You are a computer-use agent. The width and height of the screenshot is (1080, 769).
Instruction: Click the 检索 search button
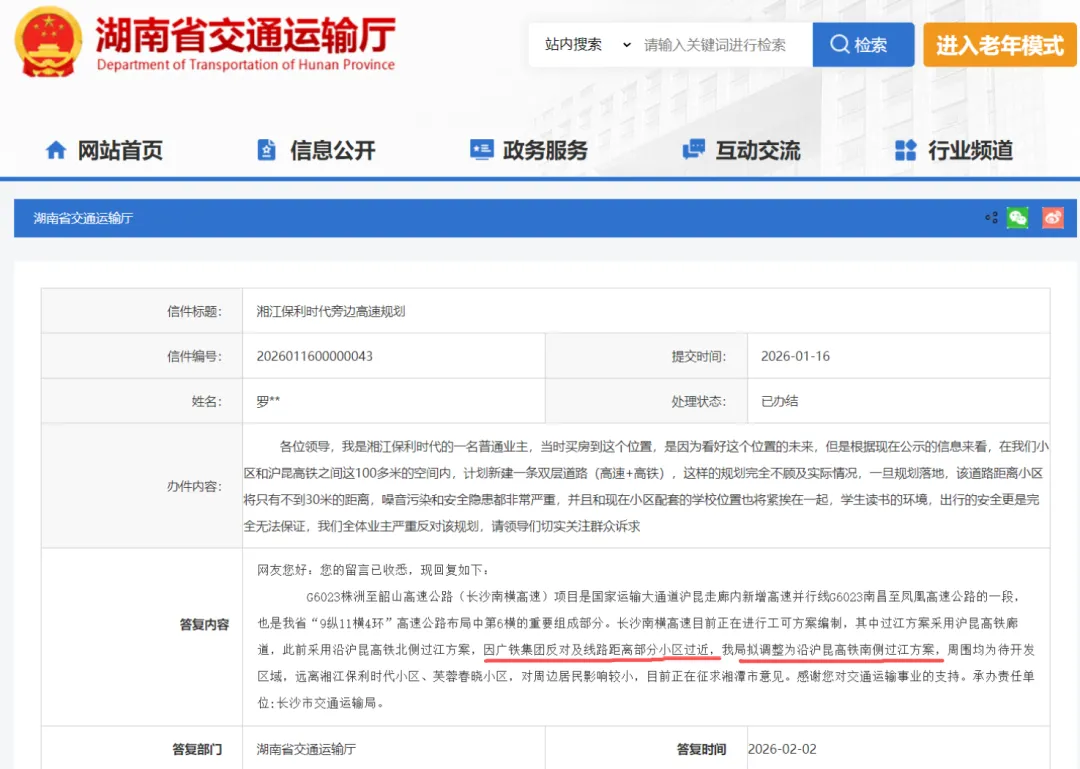pos(863,45)
